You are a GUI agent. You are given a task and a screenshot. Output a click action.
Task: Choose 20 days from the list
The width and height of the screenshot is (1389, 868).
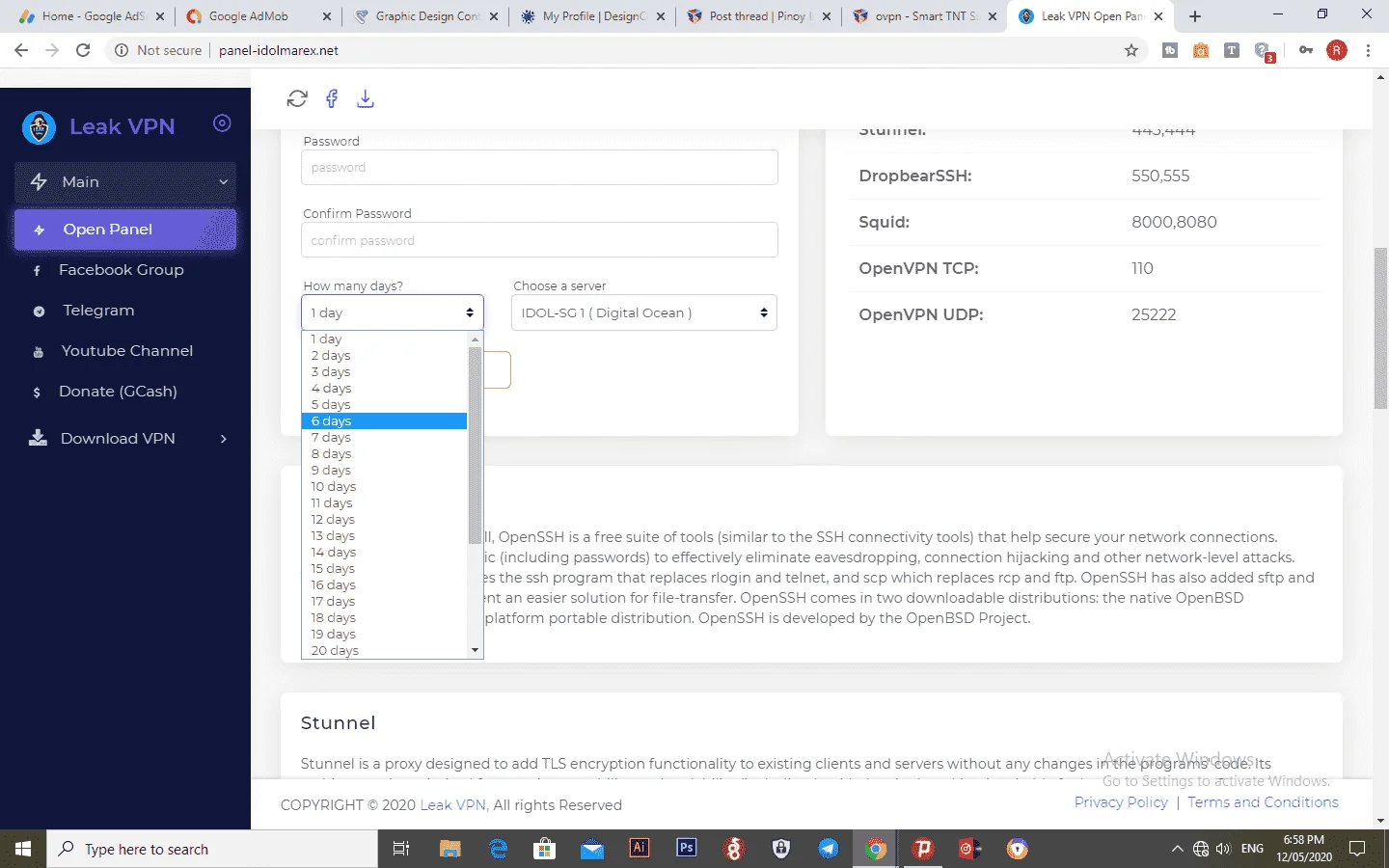tap(385, 651)
